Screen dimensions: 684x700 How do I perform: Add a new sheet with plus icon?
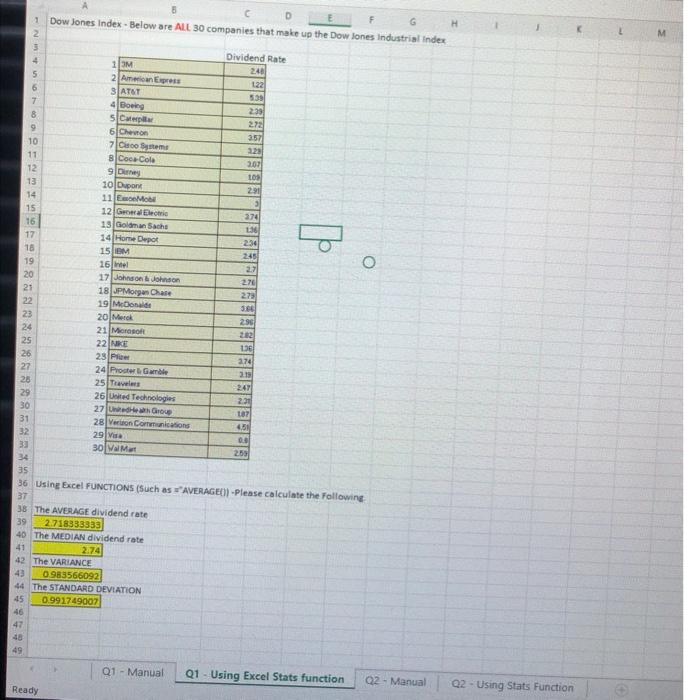click(621, 690)
